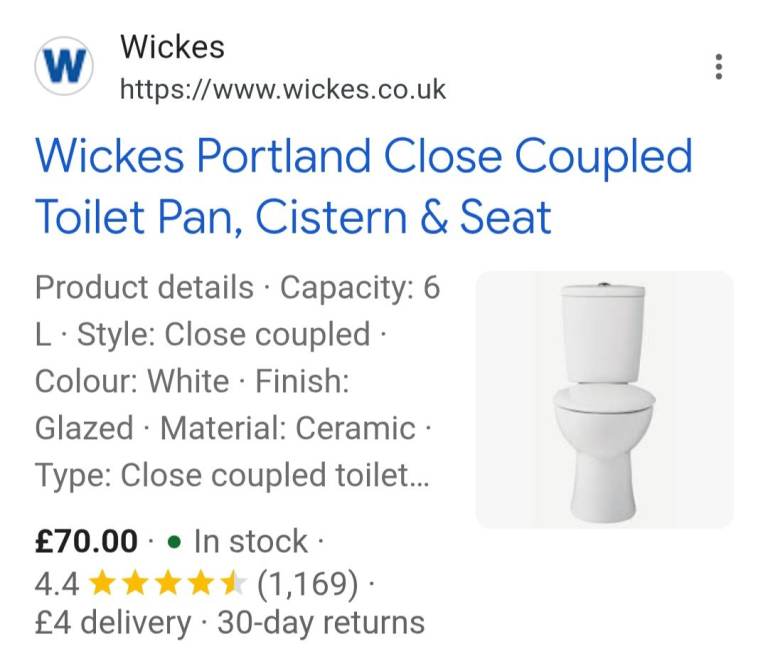The width and height of the screenshot is (768, 671).
Task: Select the Wickes site name
Action: (172, 47)
